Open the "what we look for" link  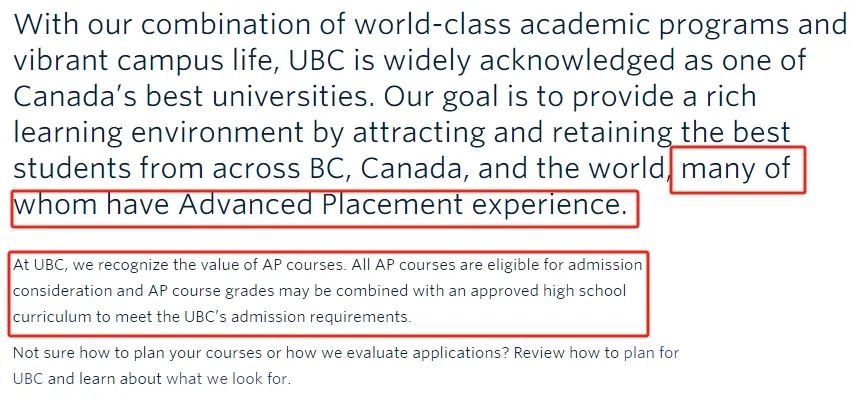pos(227,378)
